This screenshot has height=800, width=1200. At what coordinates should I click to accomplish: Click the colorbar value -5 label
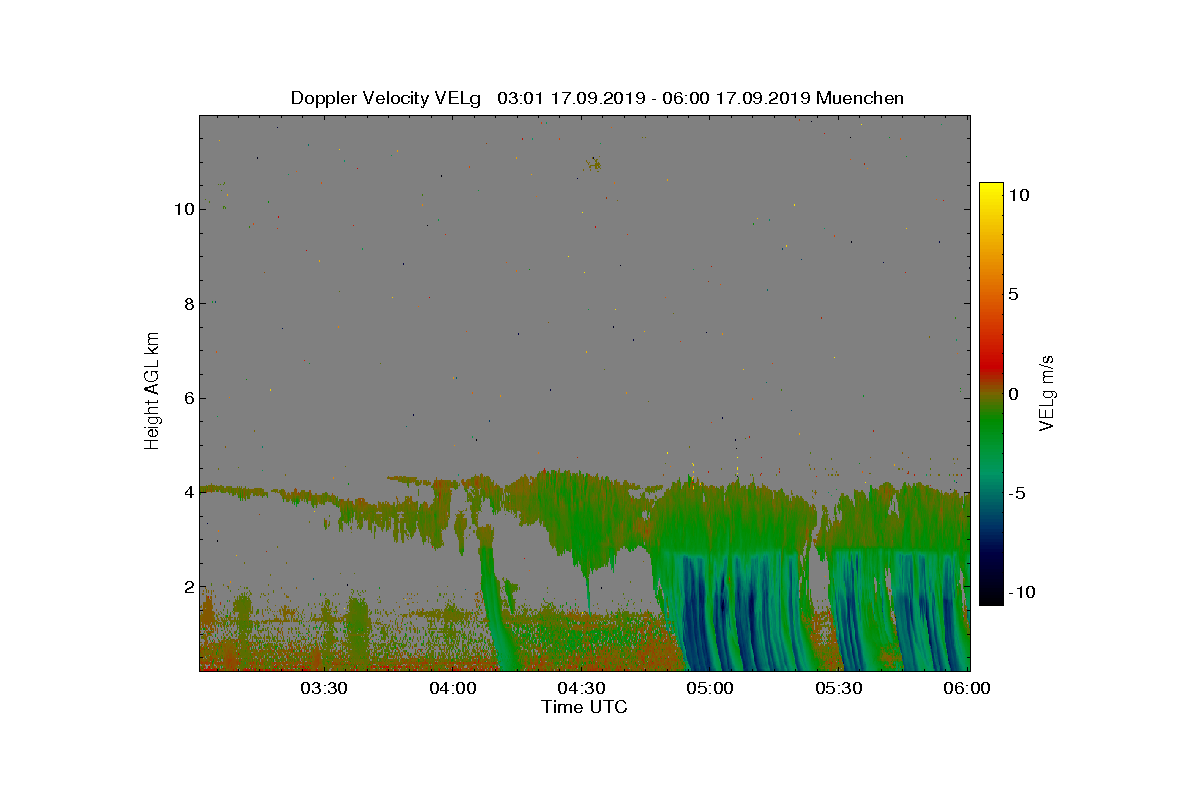(1016, 493)
